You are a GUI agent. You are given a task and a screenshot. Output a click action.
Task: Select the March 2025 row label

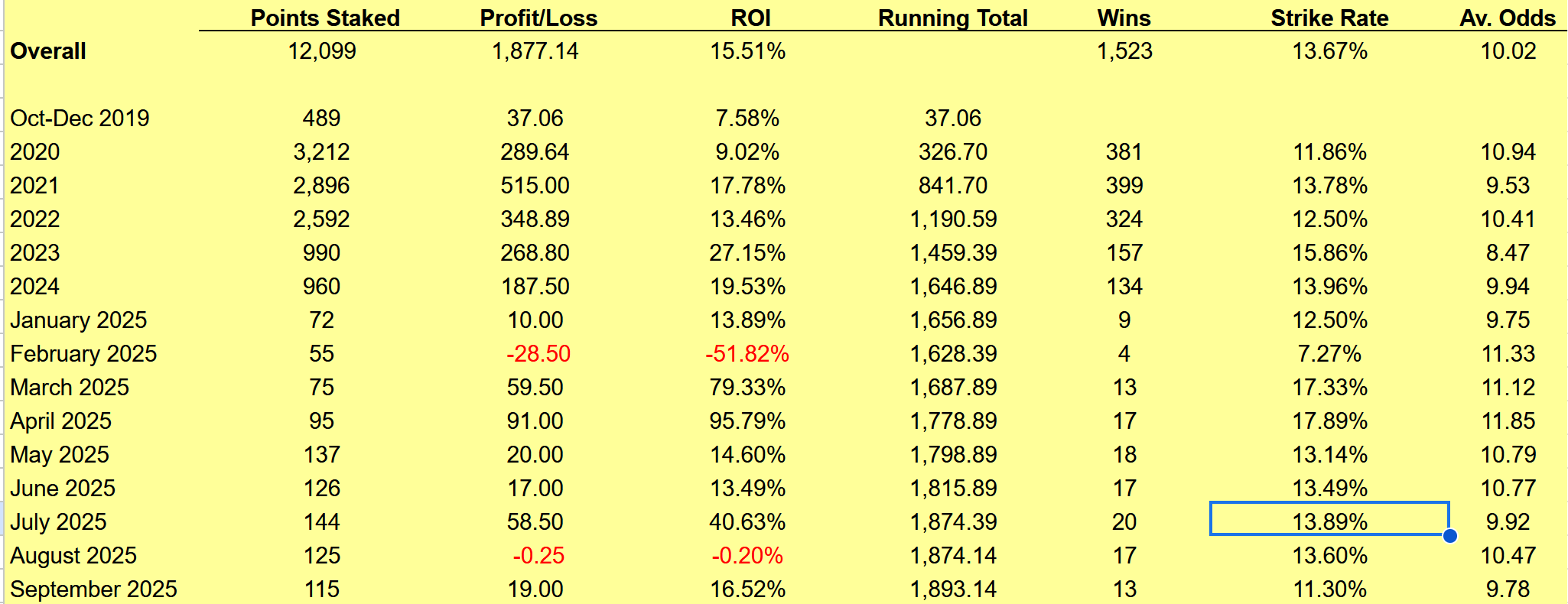[x=70, y=387]
